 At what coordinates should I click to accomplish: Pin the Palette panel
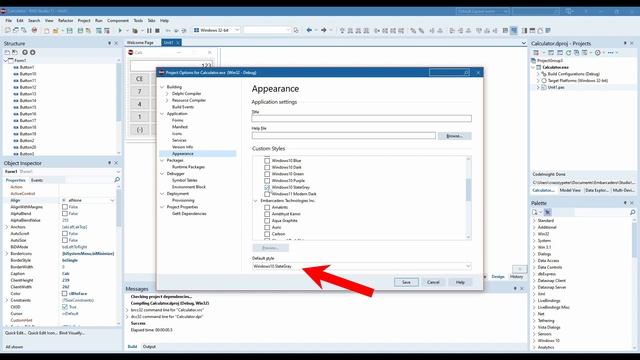click(x=625, y=203)
